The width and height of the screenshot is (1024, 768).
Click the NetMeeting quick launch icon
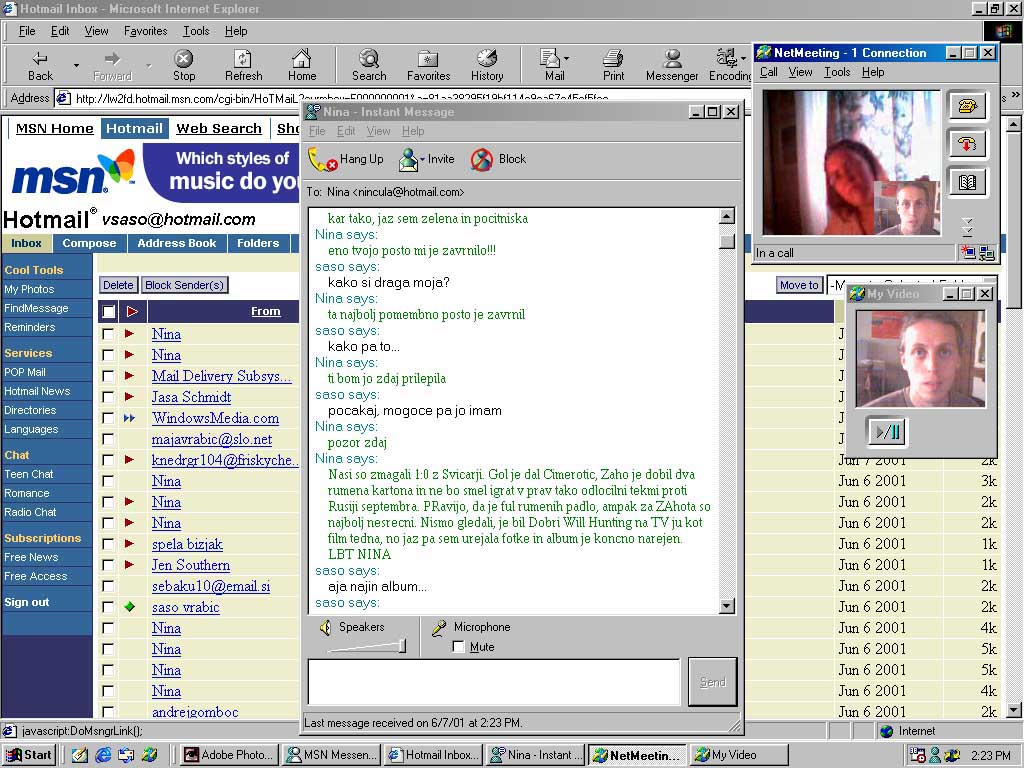point(150,755)
